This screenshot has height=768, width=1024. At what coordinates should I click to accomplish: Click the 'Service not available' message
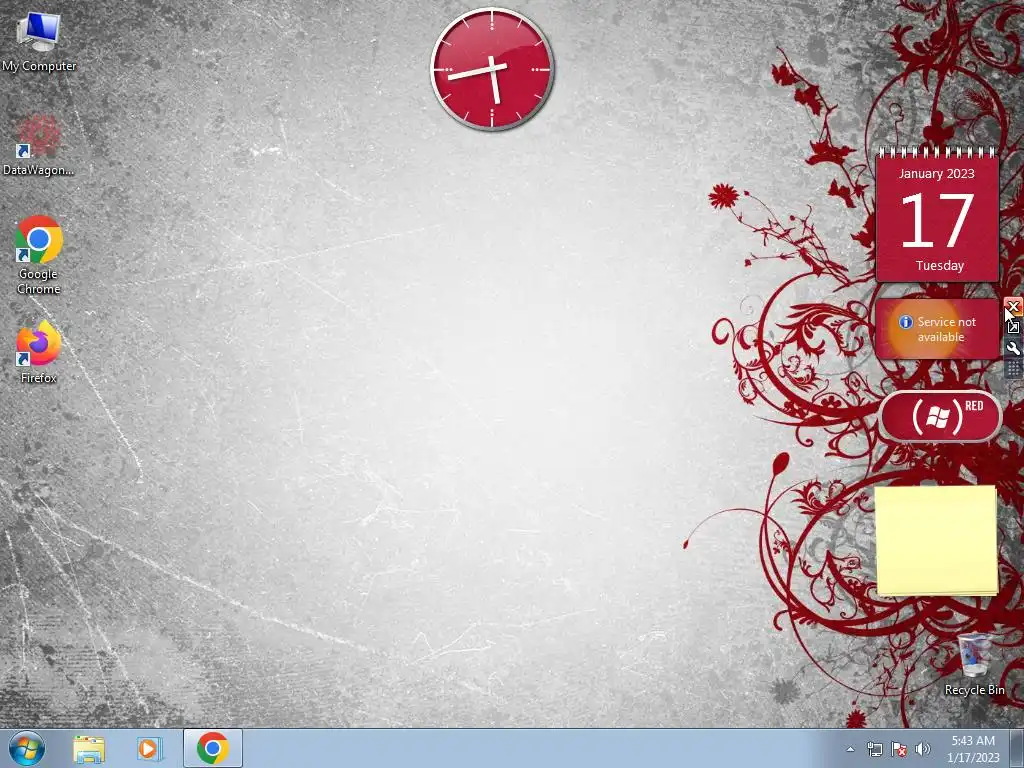[946, 329]
